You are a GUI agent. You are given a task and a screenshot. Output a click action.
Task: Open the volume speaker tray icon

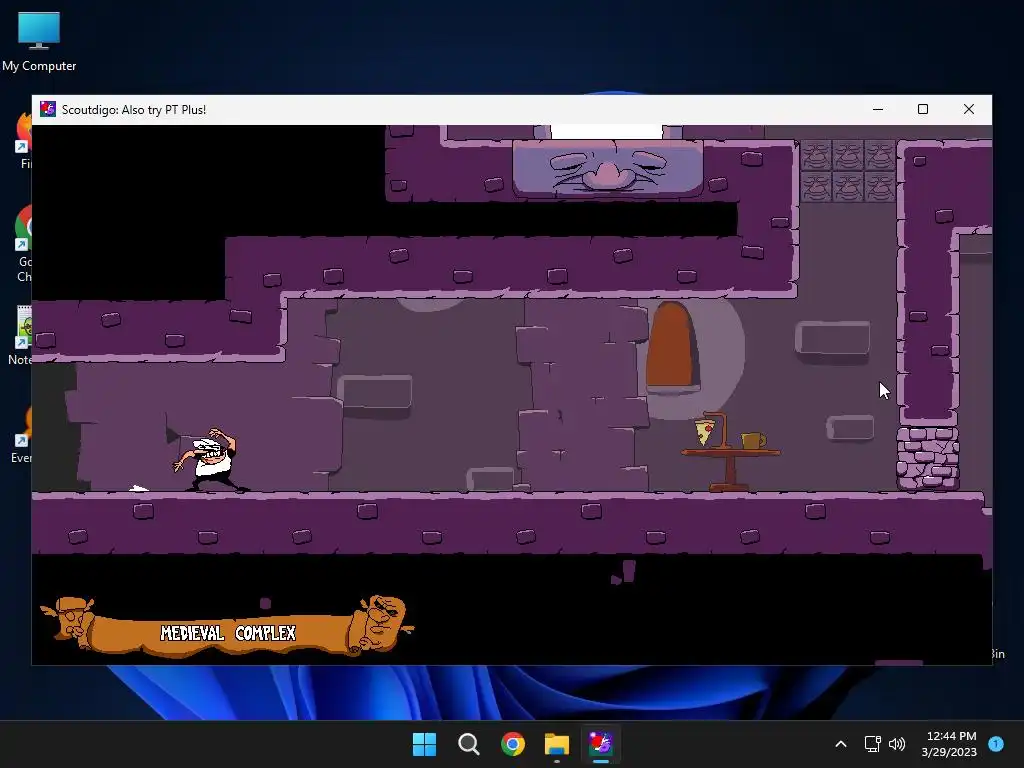(x=897, y=744)
